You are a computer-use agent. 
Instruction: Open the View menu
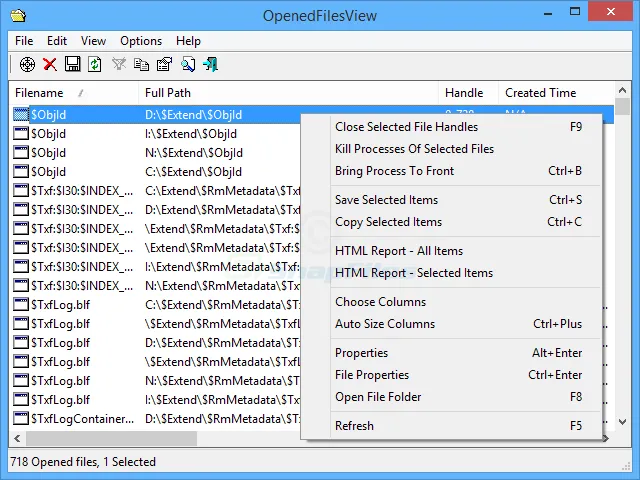click(93, 41)
